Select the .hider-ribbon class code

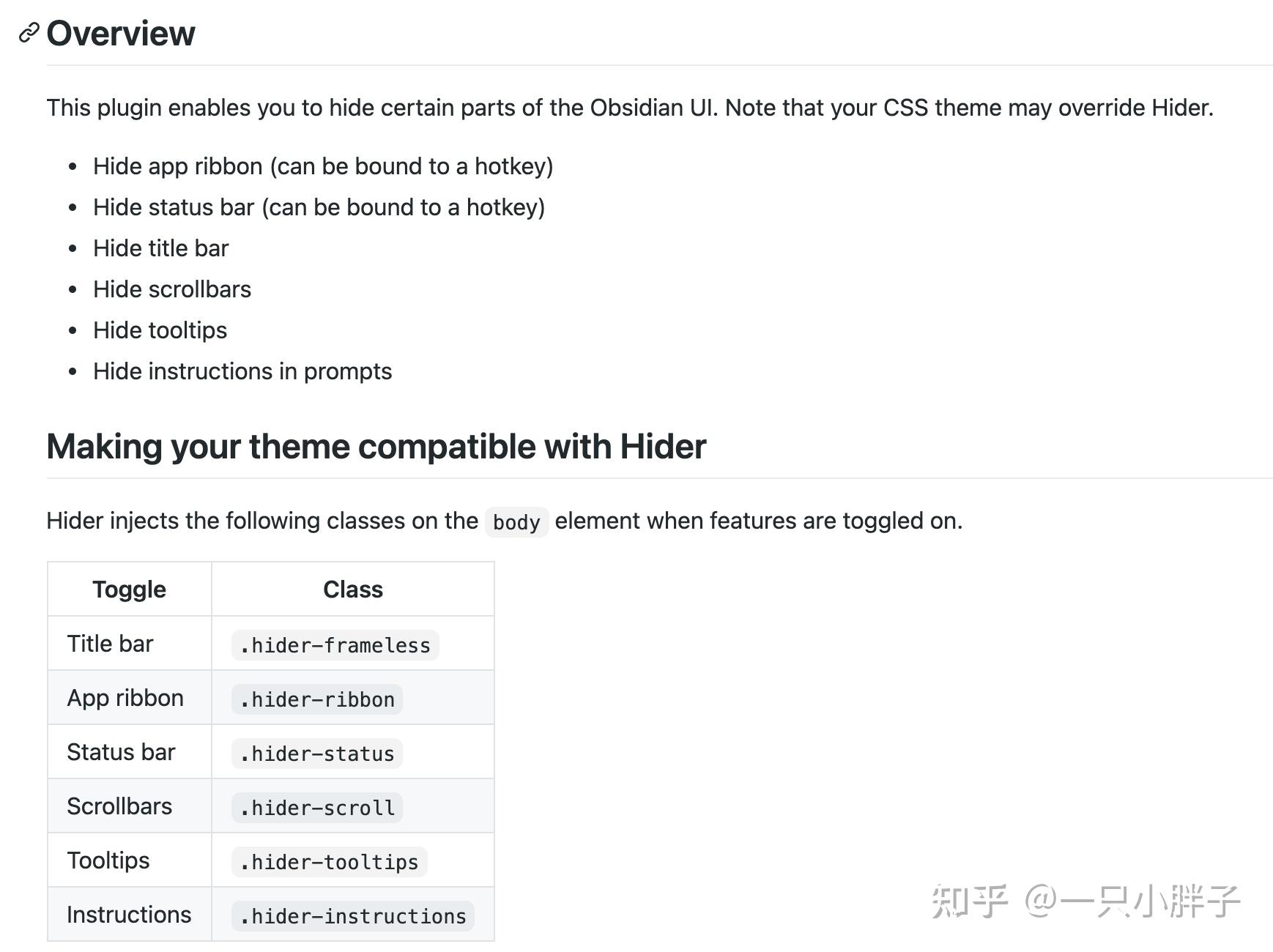click(317, 699)
